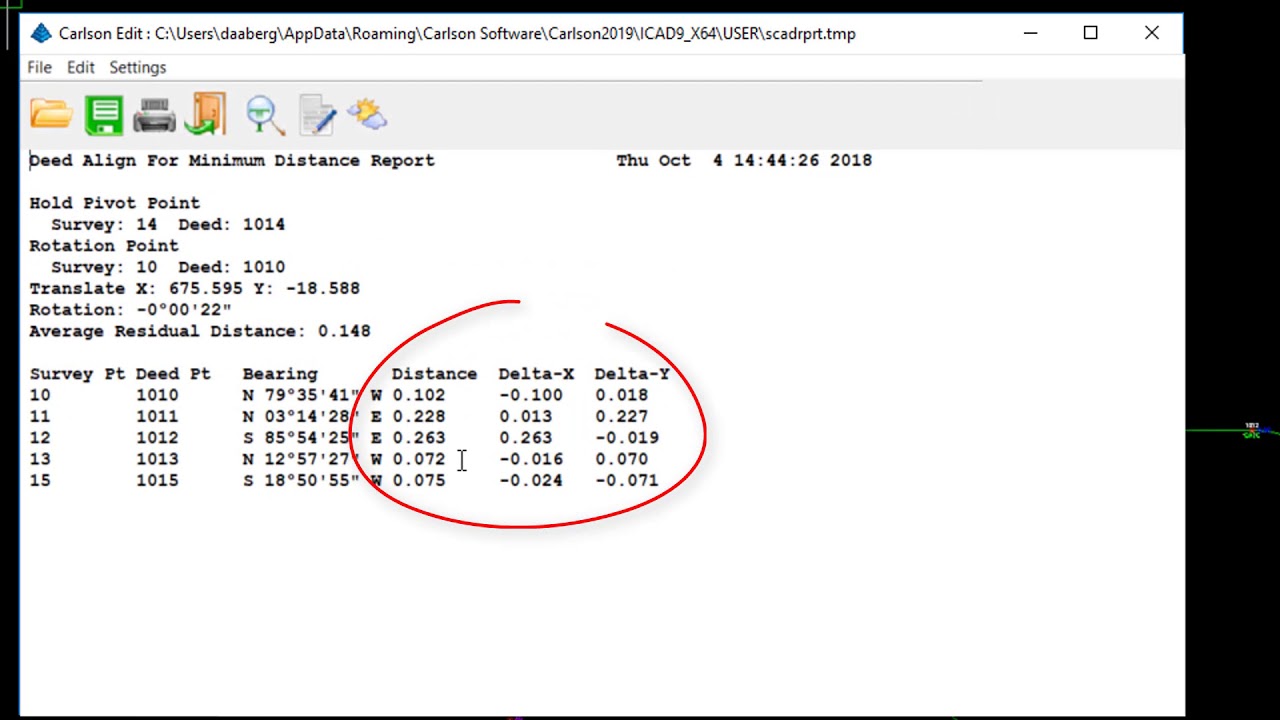Click the Carlson Edit title bar logo

point(41,33)
